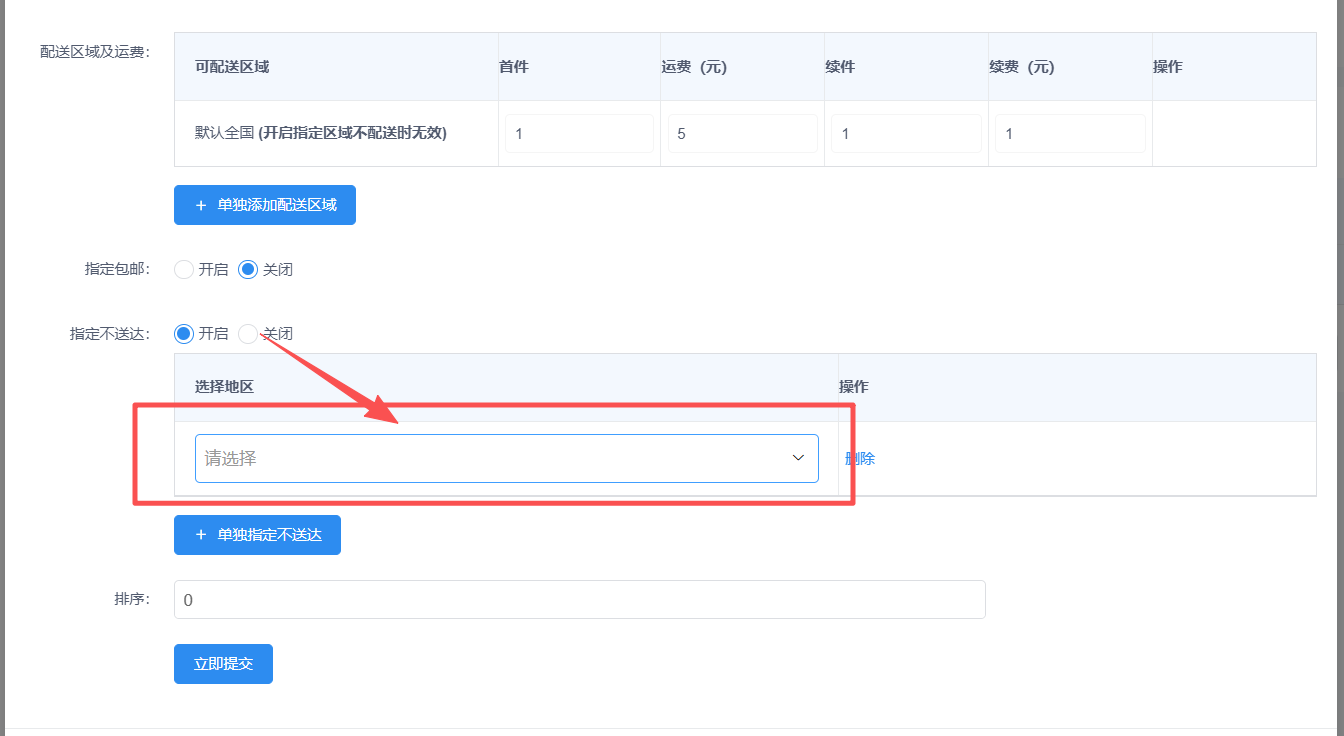Click the 可配送区域 column header
The height and width of the screenshot is (736, 1344).
[x=232, y=67]
